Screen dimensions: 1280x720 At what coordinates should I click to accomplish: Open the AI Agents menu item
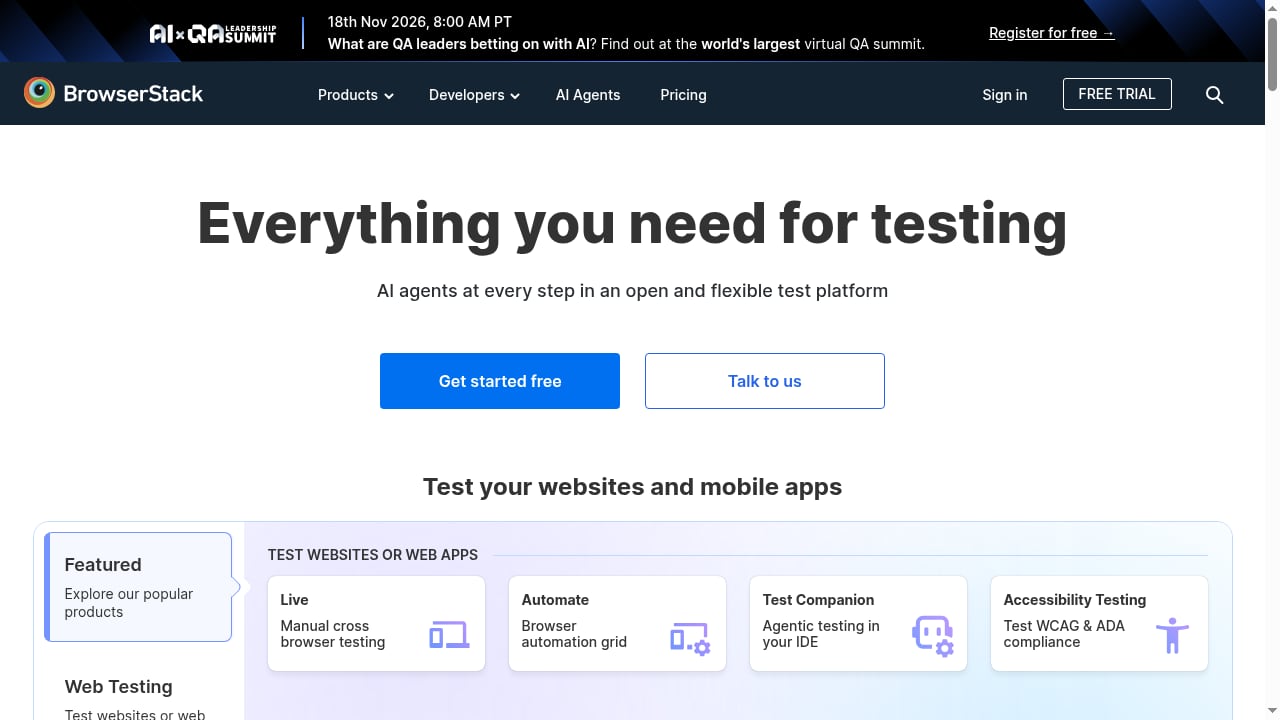tap(588, 95)
